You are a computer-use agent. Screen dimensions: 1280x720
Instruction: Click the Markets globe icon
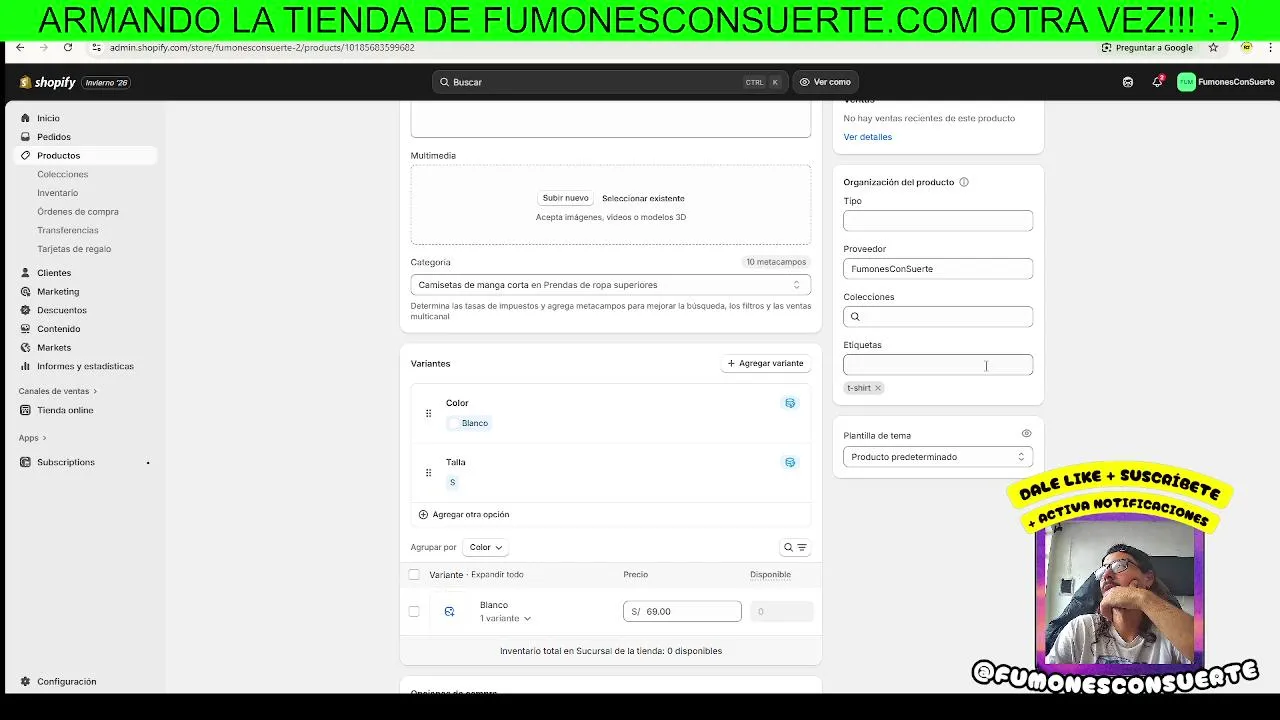point(26,348)
